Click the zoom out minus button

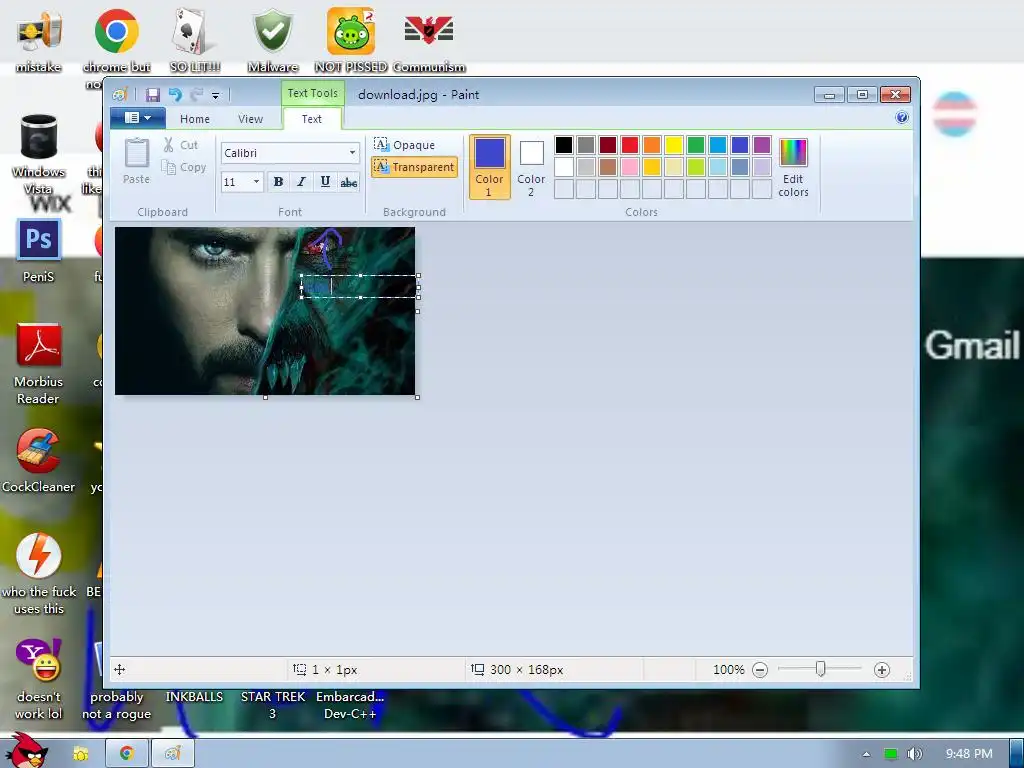point(760,669)
